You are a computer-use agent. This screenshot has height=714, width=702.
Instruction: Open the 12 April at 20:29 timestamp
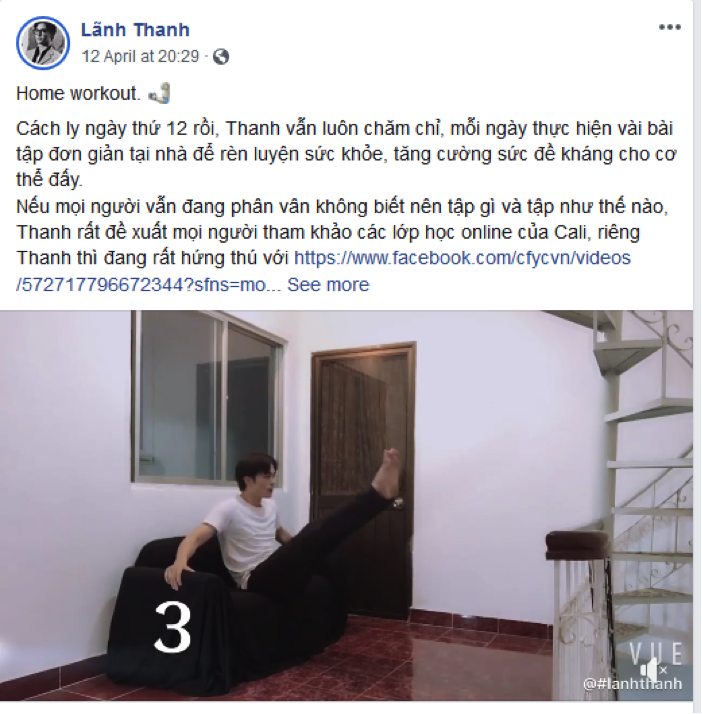tap(140, 56)
